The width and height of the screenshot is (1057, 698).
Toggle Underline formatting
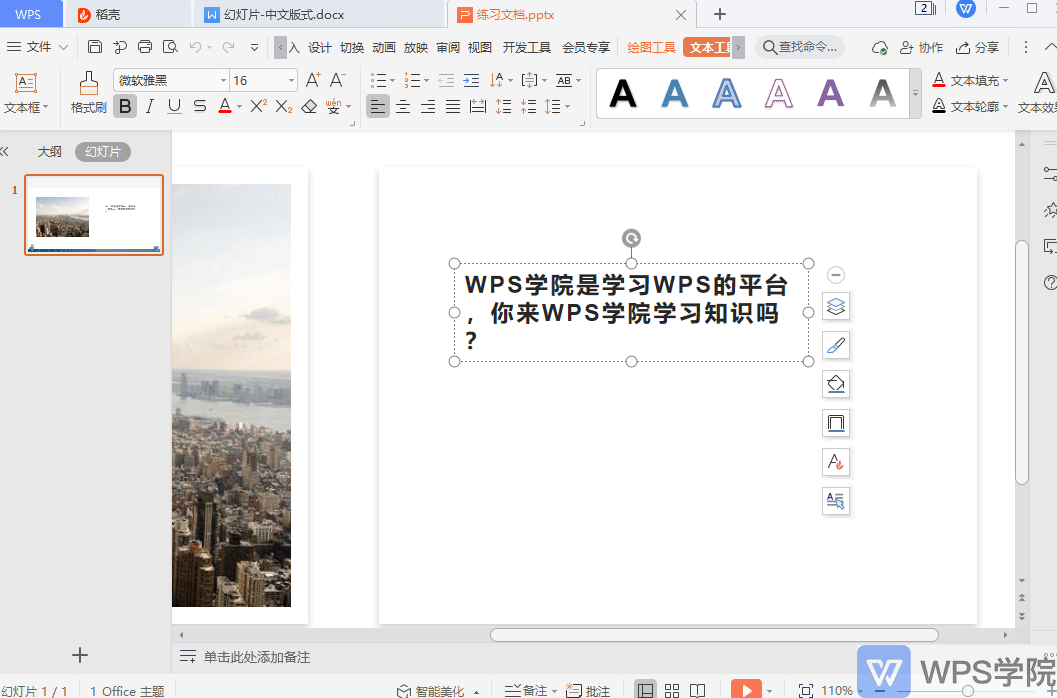pyautogui.click(x=175, y=107)
